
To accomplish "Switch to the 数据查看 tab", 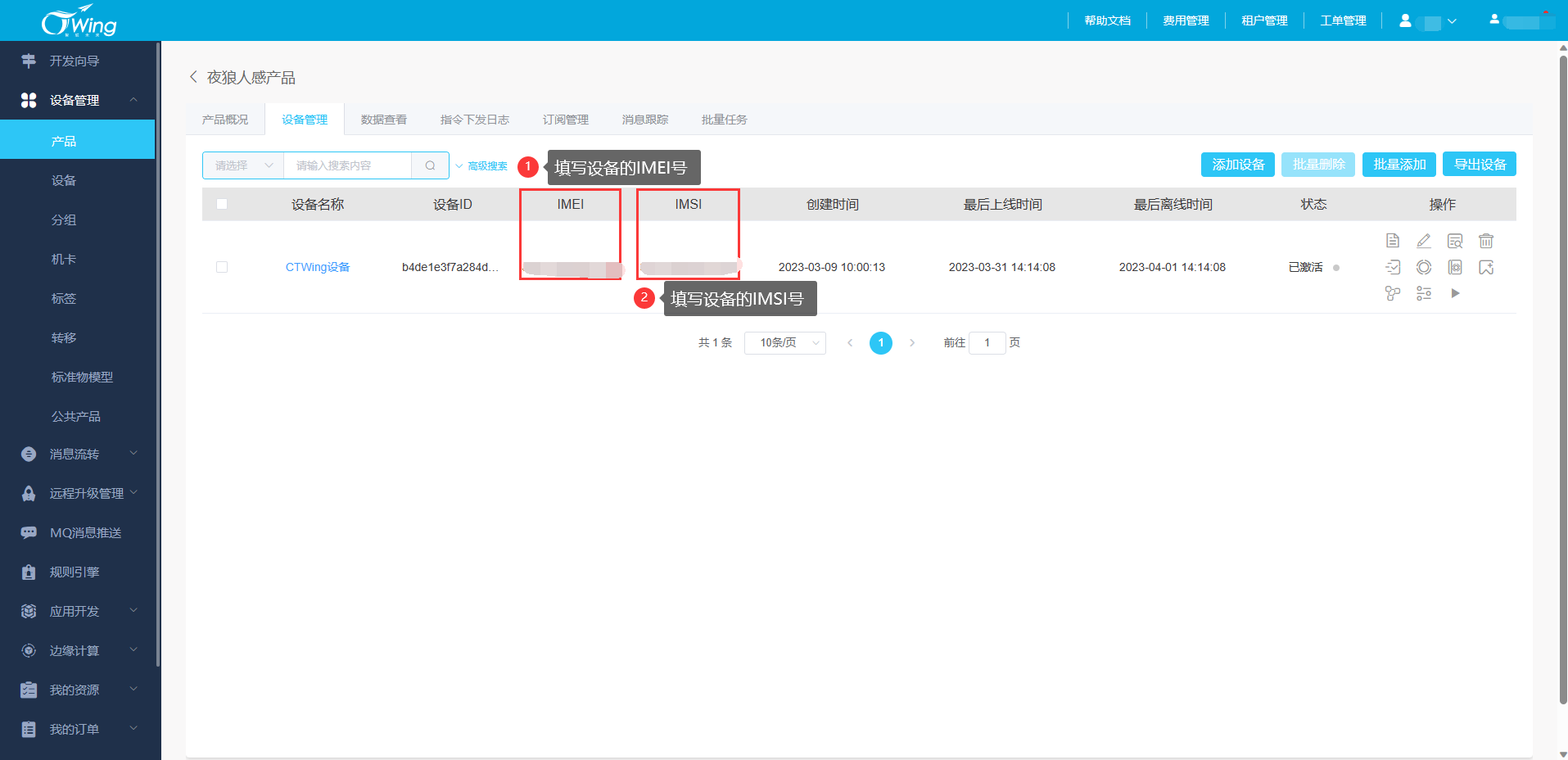I will click(x=384, y=120).
